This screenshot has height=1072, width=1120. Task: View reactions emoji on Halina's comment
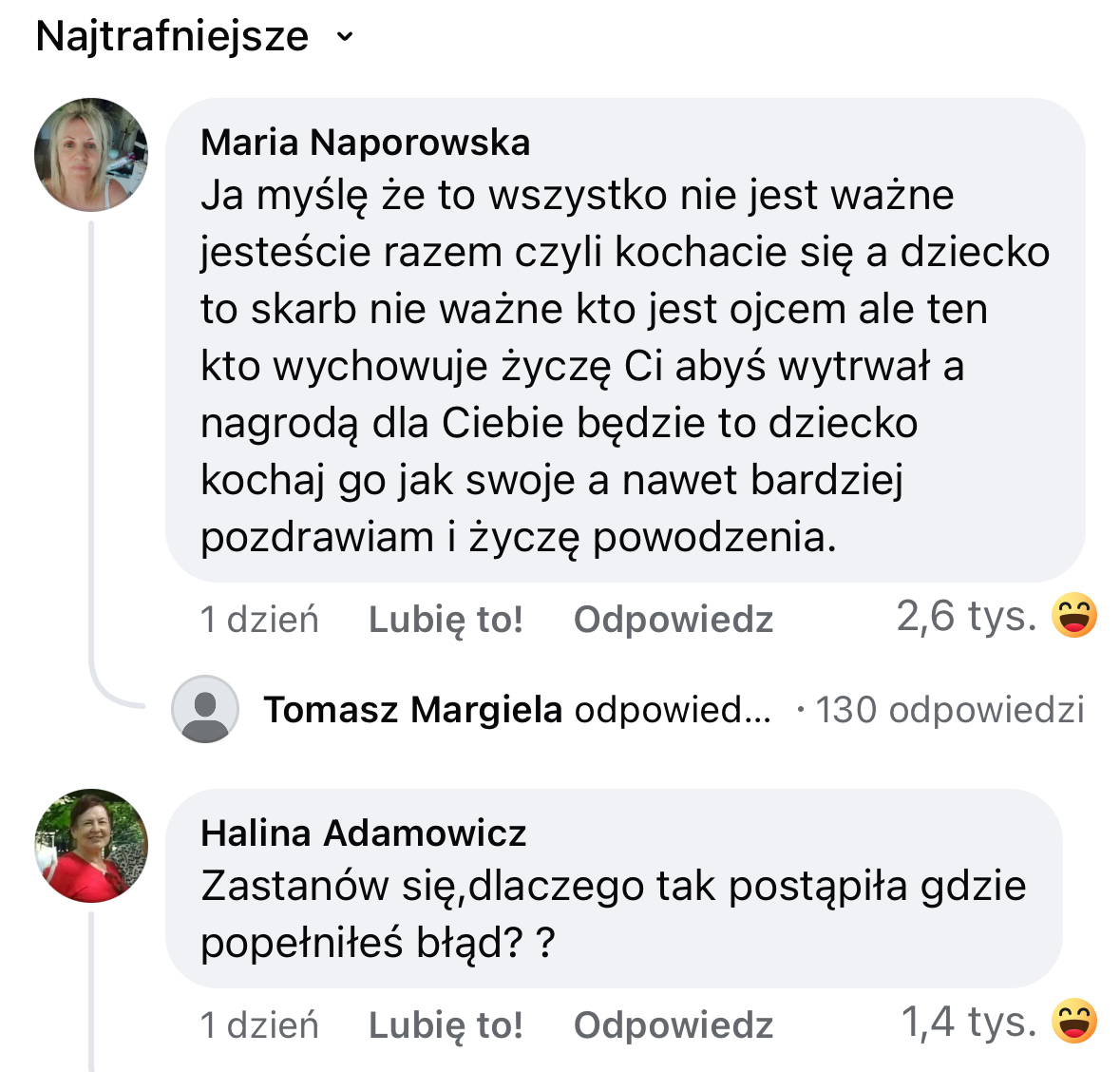pos(1074,1022)
